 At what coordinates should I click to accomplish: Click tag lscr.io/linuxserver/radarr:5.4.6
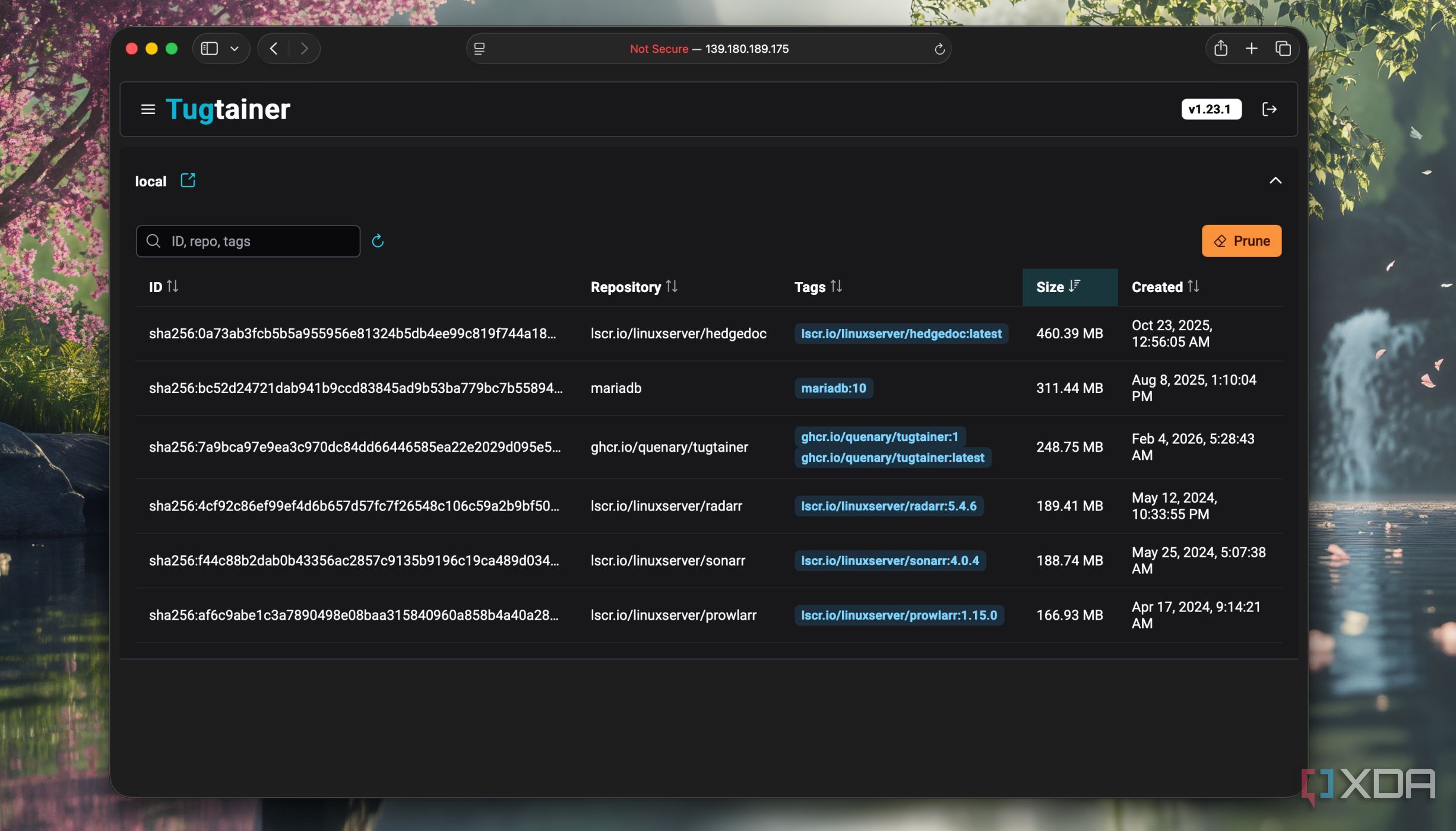pyautogui.click(x=888, y=506)
